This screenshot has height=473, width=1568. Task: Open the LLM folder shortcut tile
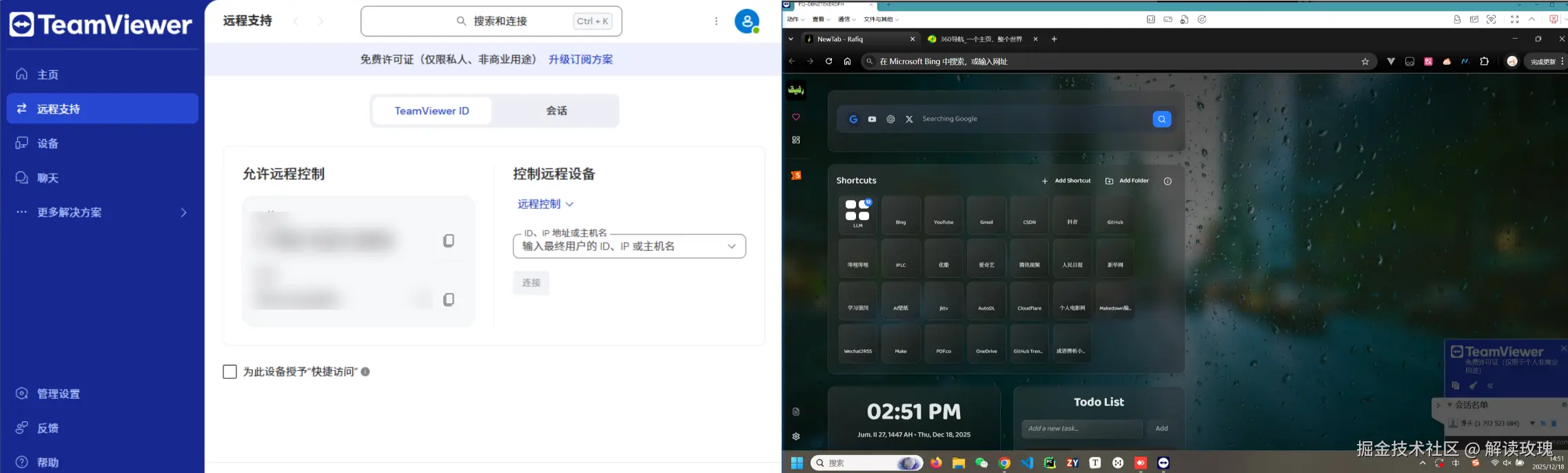tap(858, 214)
